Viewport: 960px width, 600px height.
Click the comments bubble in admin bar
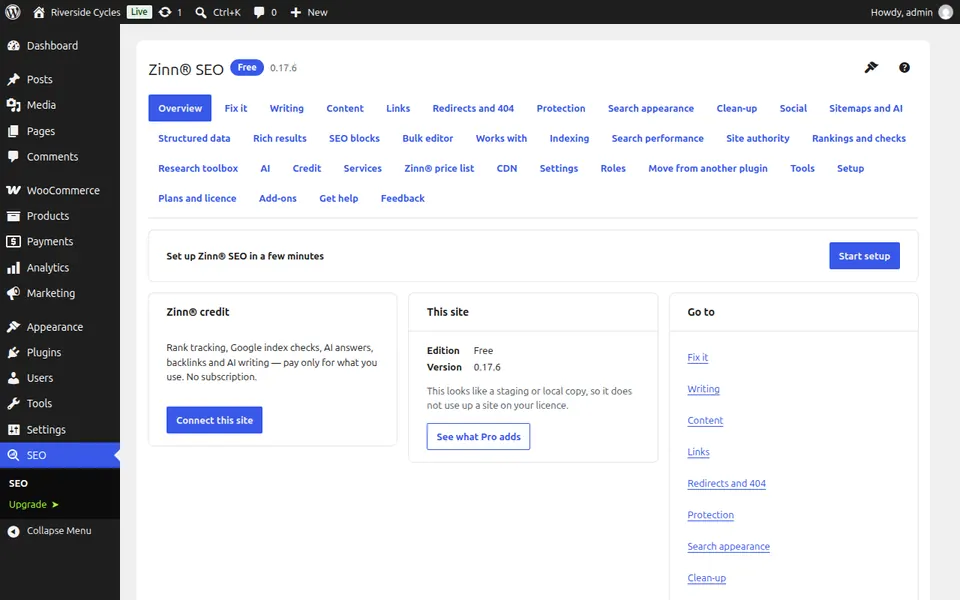click(x=258, y=12)
